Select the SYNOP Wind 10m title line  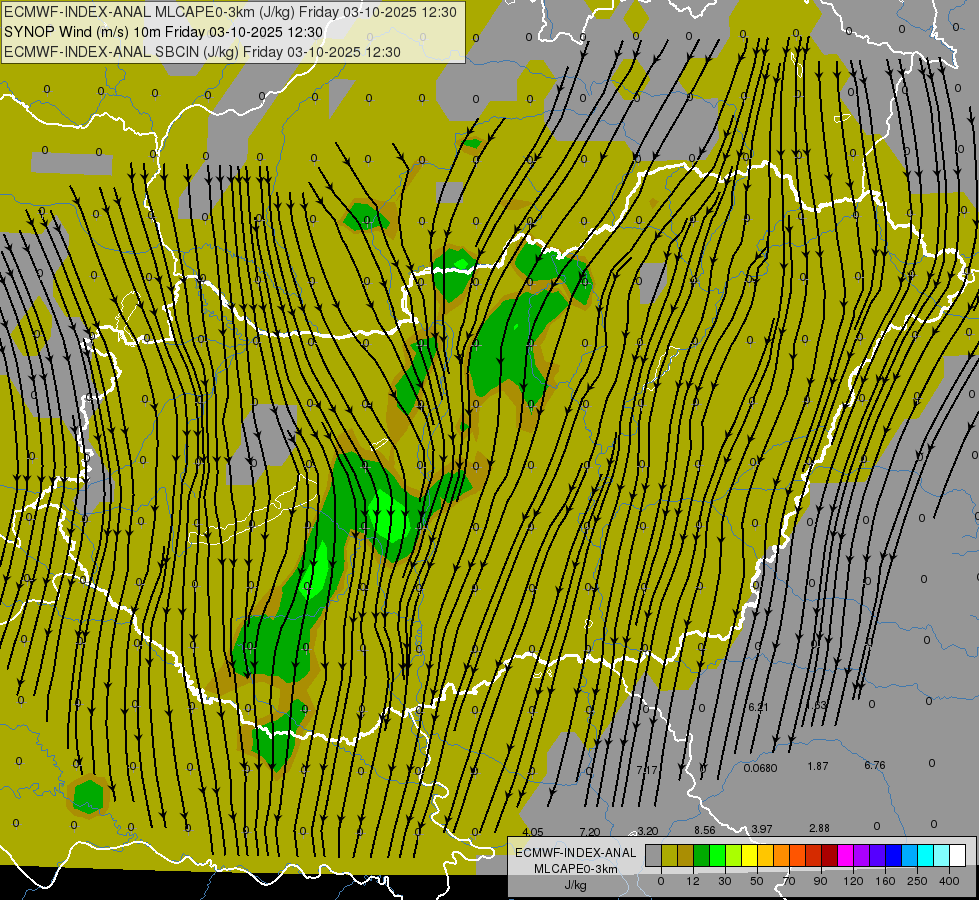[164, 32]
